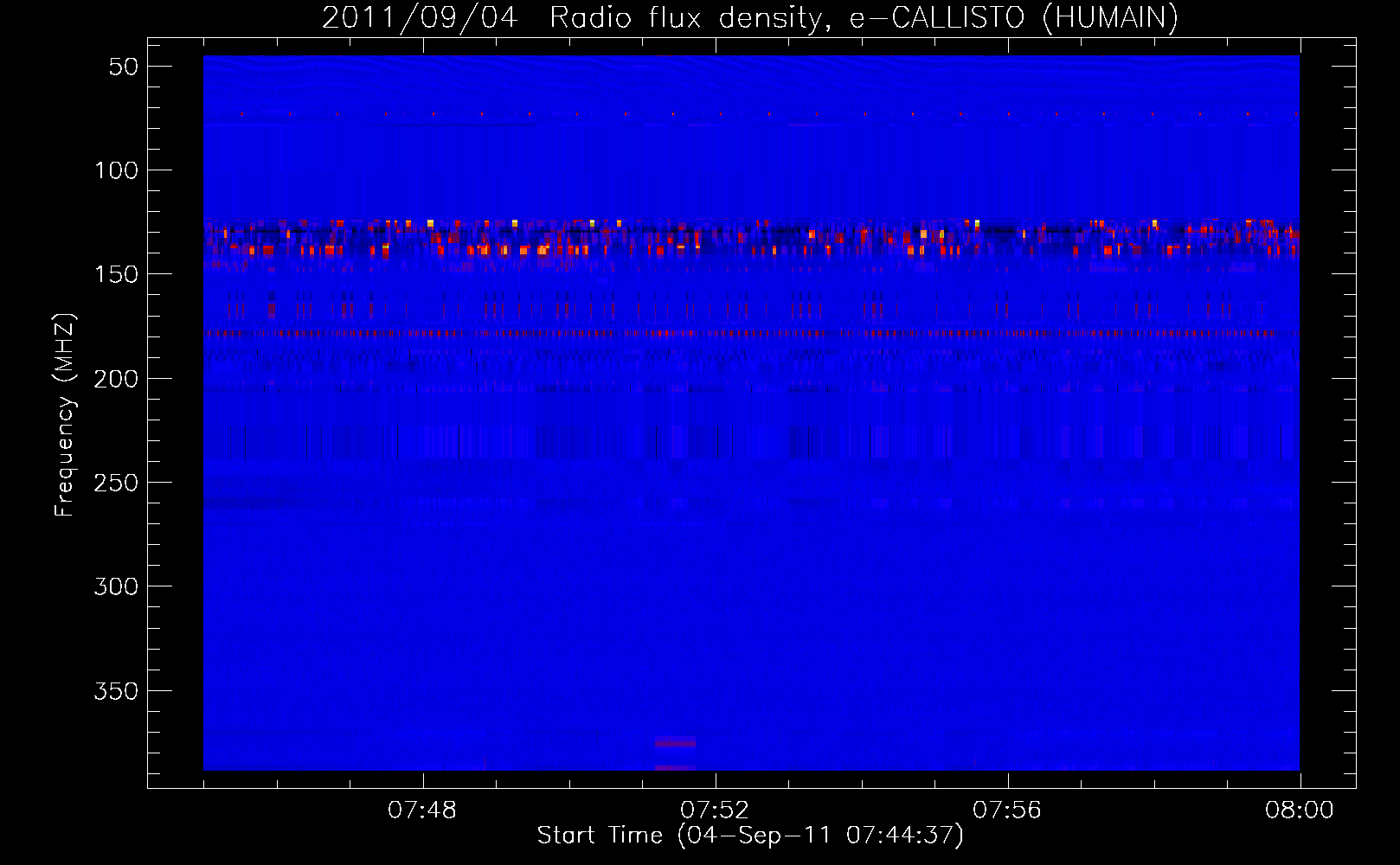Click the plot title mentioning e-CALLISTO (HUMAIN)
The height and width of the screenshot is (865, 1400).
click(x=750, y=17)
